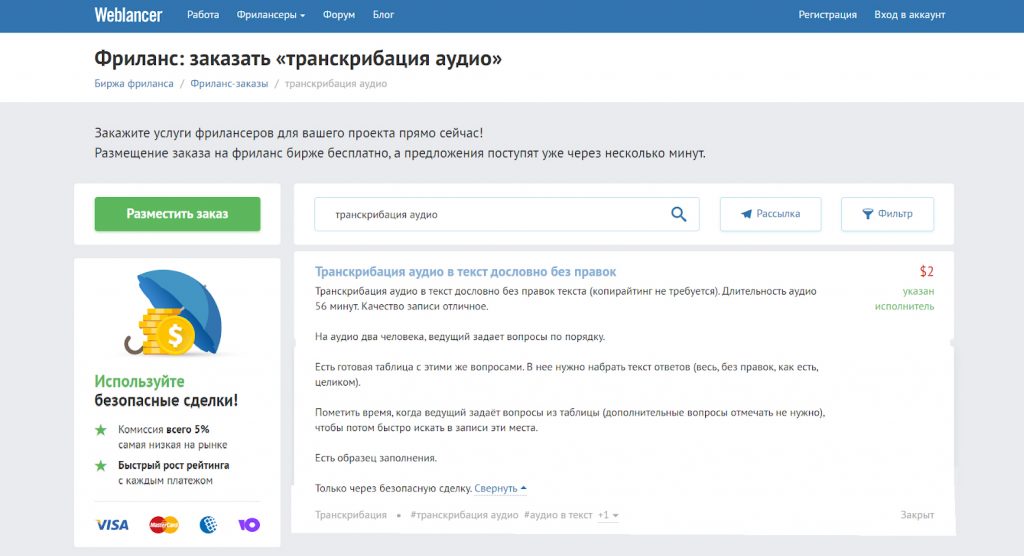This screenshot has height=556, width=1024.
Task: Open the Фильтр button
Action: [888, 214]
